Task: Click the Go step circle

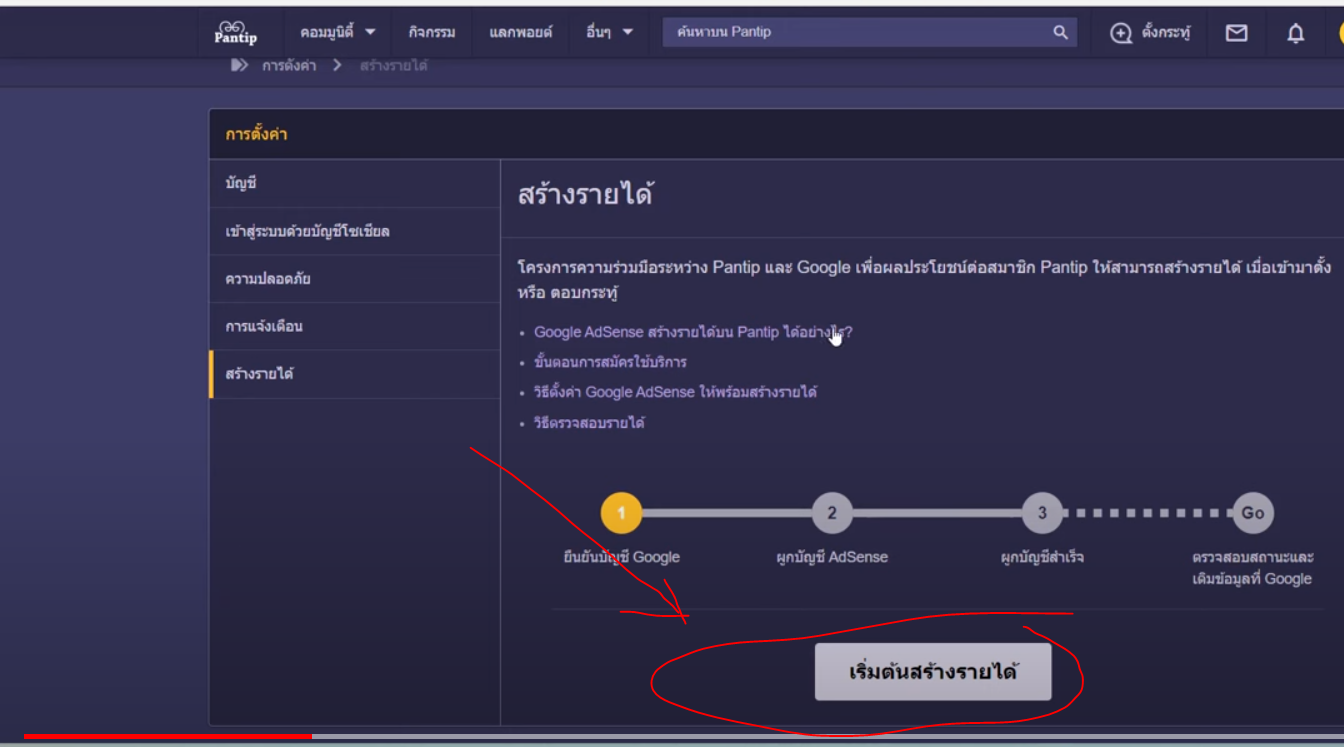Action: coord(1253,513)
